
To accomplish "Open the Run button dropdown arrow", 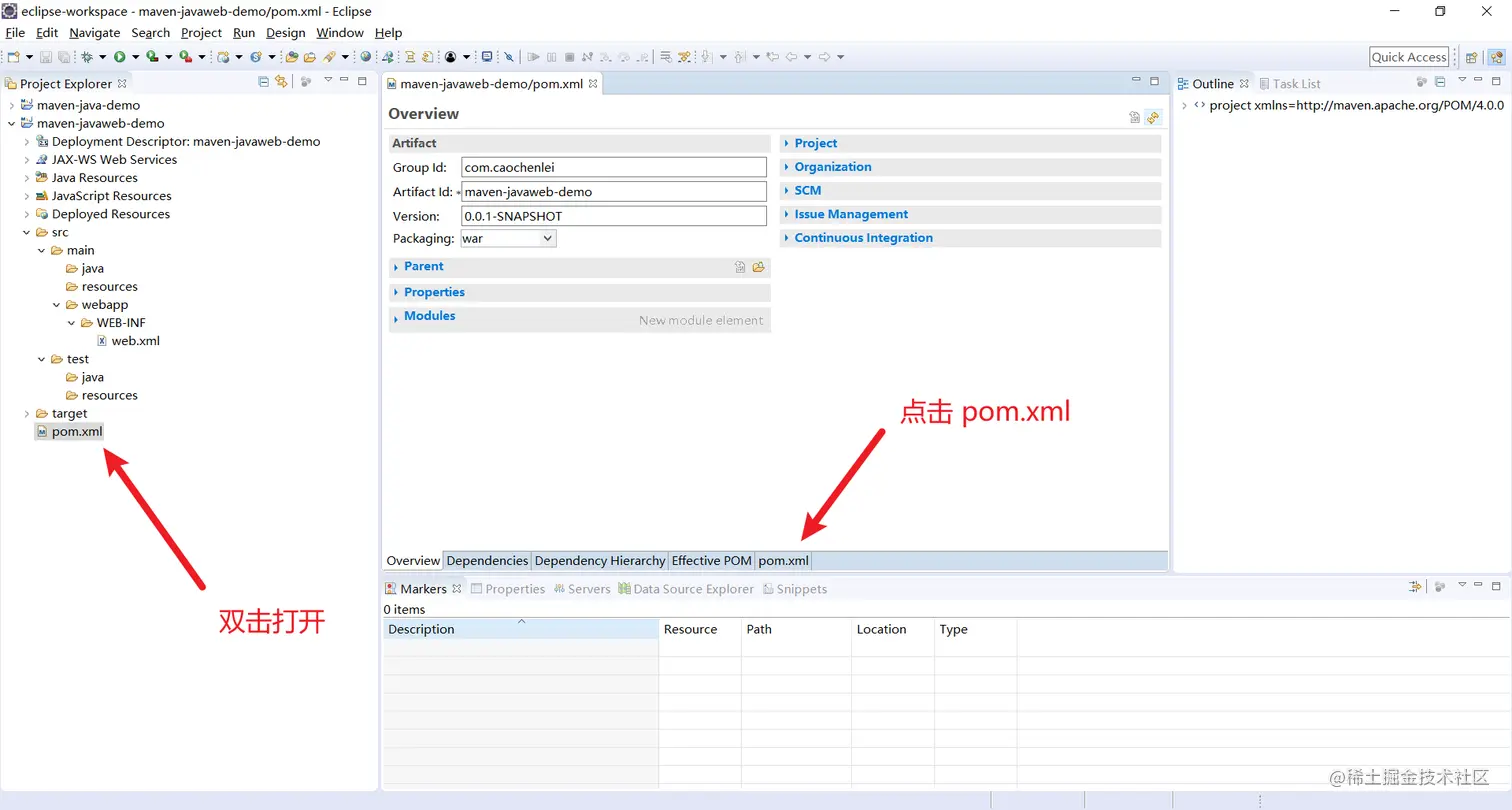I will (x=135, y=57).
